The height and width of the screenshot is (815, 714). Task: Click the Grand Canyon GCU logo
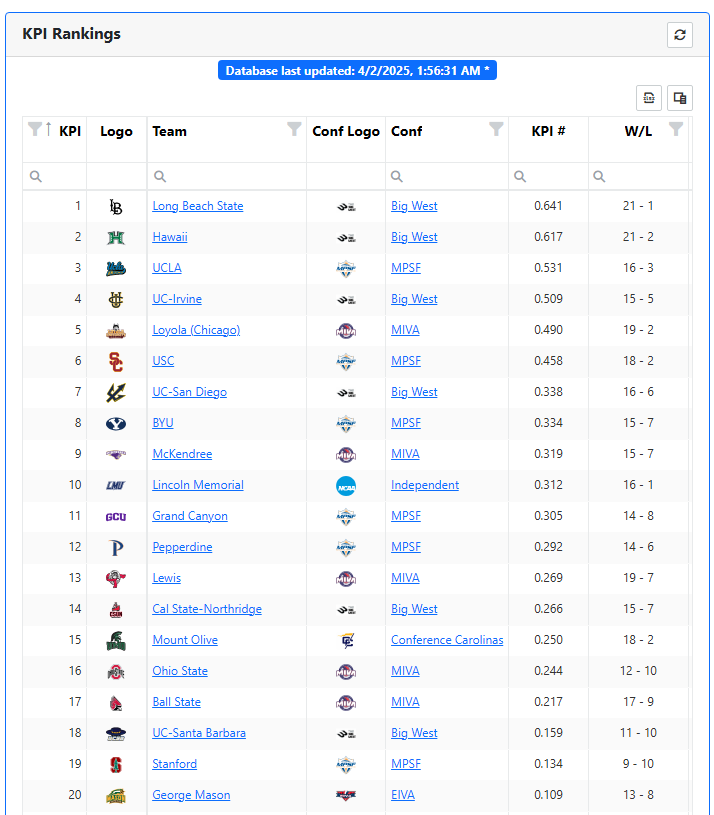pos(116,517)
